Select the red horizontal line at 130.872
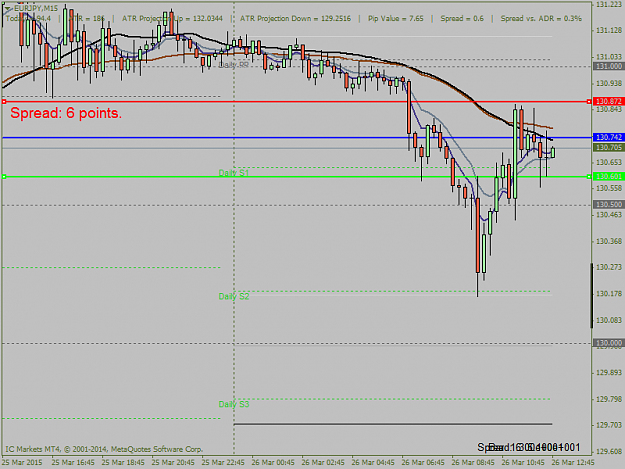This screenshot has width=625, height=469. (x=297, y=102)
